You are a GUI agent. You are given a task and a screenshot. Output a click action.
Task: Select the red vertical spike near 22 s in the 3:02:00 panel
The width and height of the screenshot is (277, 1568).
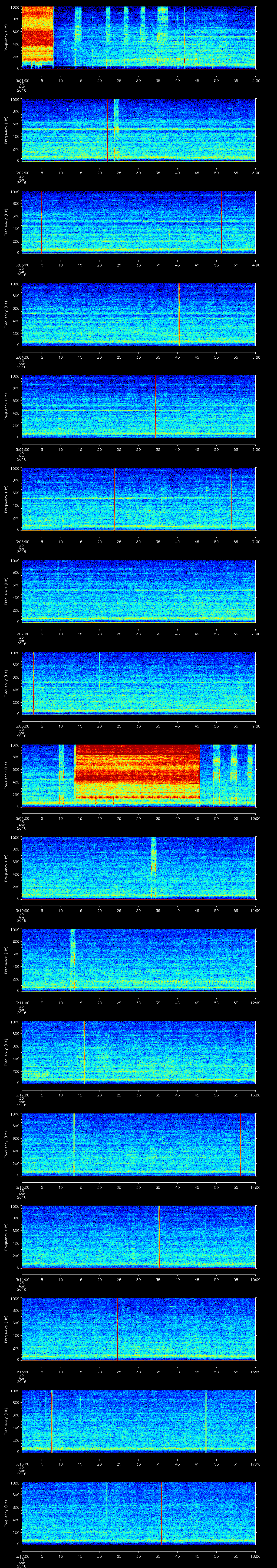tap(107, 130)
